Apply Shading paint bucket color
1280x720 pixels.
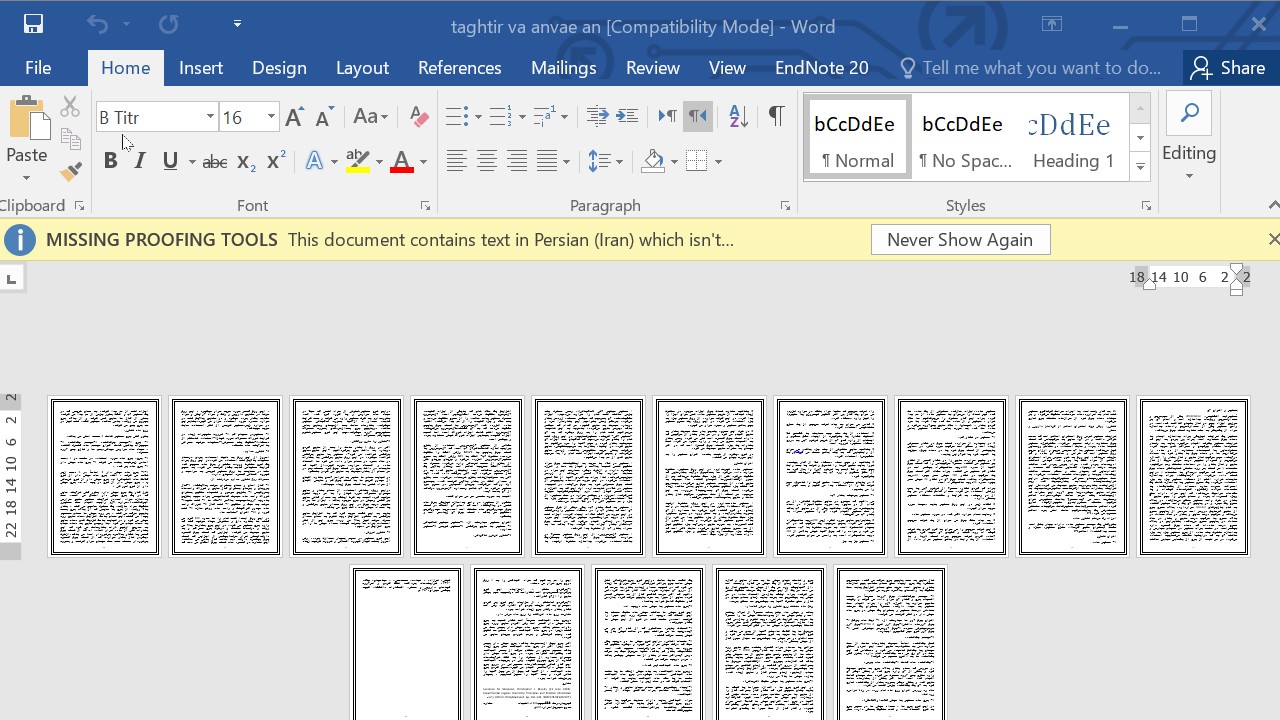point(654,162)
